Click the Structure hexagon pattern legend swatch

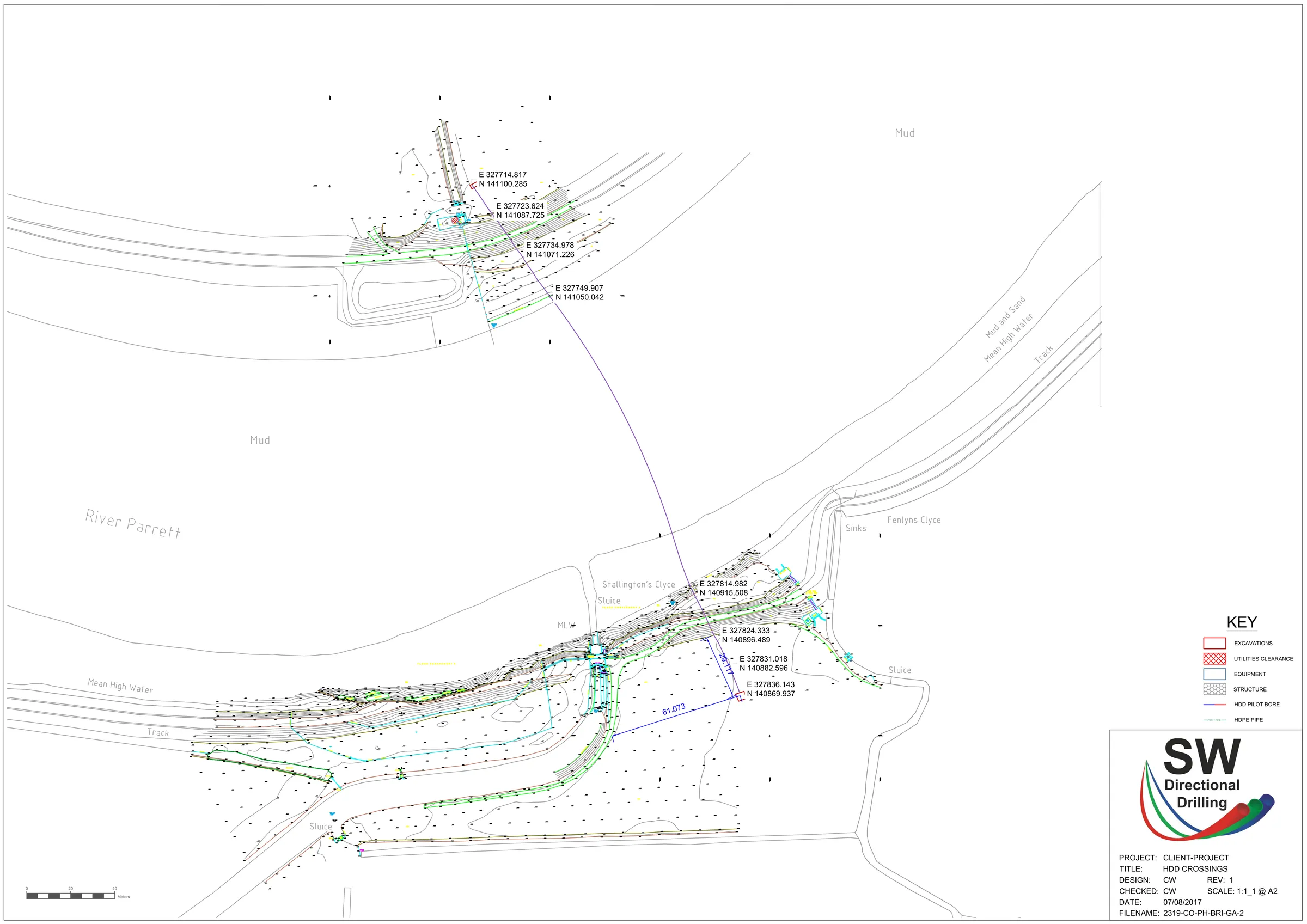pos(1214,689)
